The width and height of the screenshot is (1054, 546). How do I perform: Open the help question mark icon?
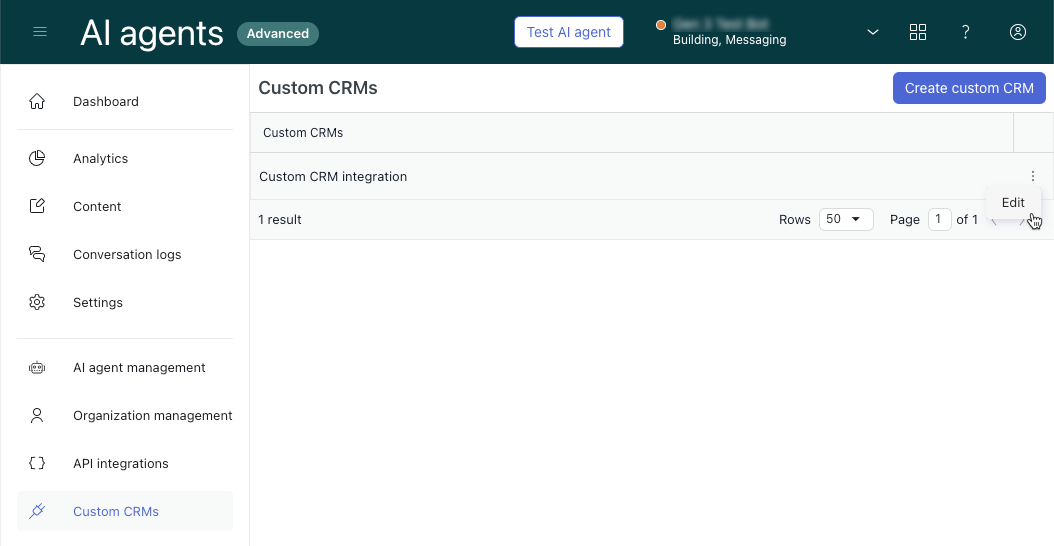tap(966, 32)
